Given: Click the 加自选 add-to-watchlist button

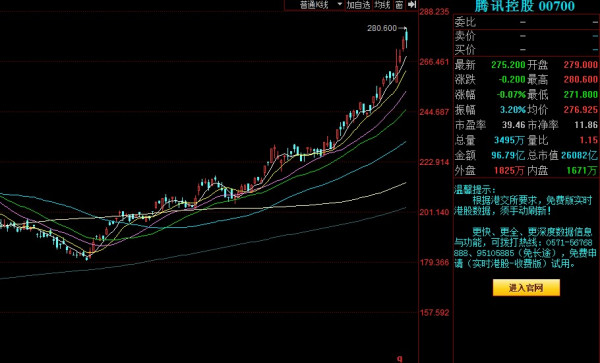Looking at the screenshot, I should 359,5.
